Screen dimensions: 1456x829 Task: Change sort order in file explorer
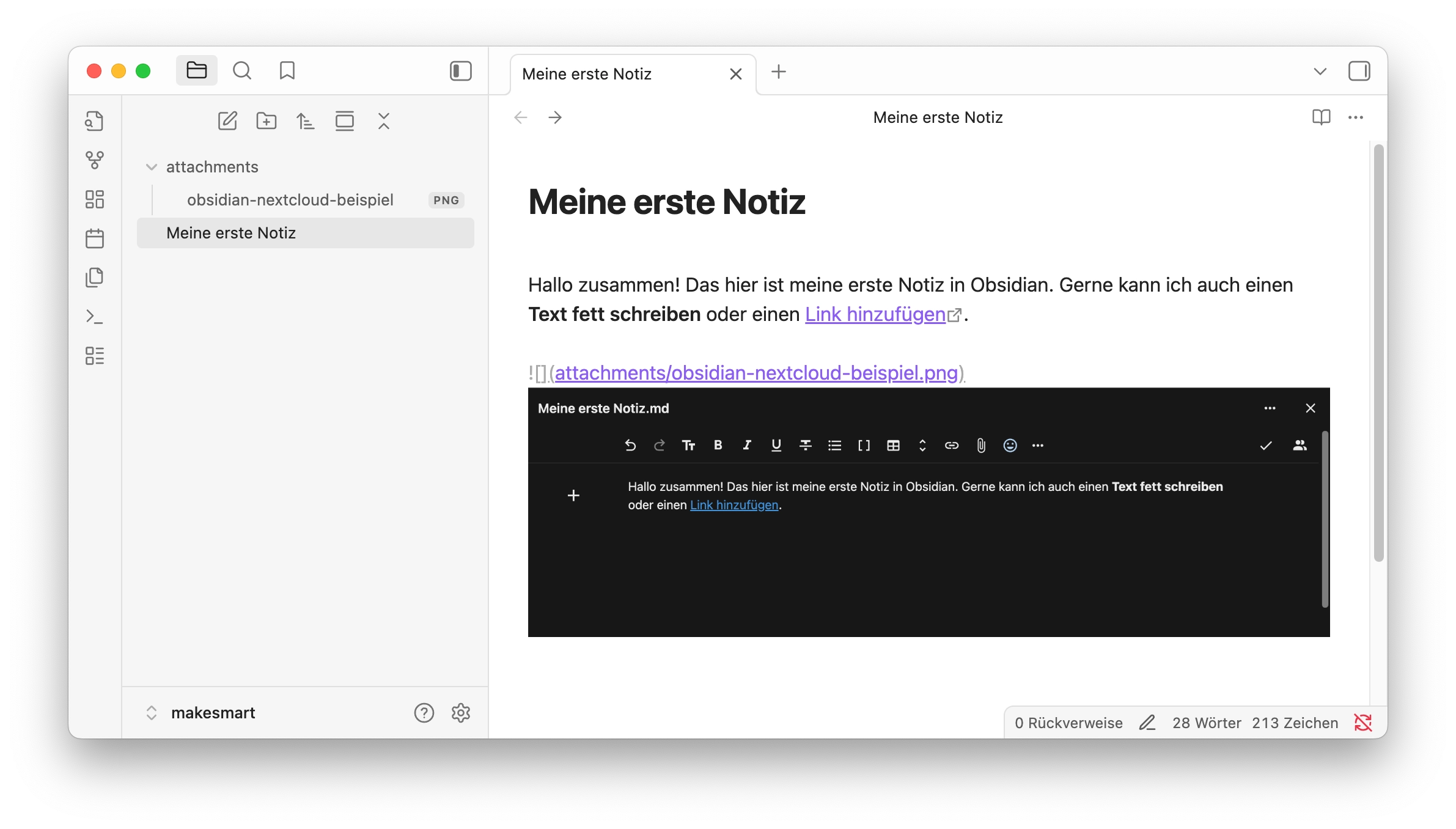click(306, 121)
